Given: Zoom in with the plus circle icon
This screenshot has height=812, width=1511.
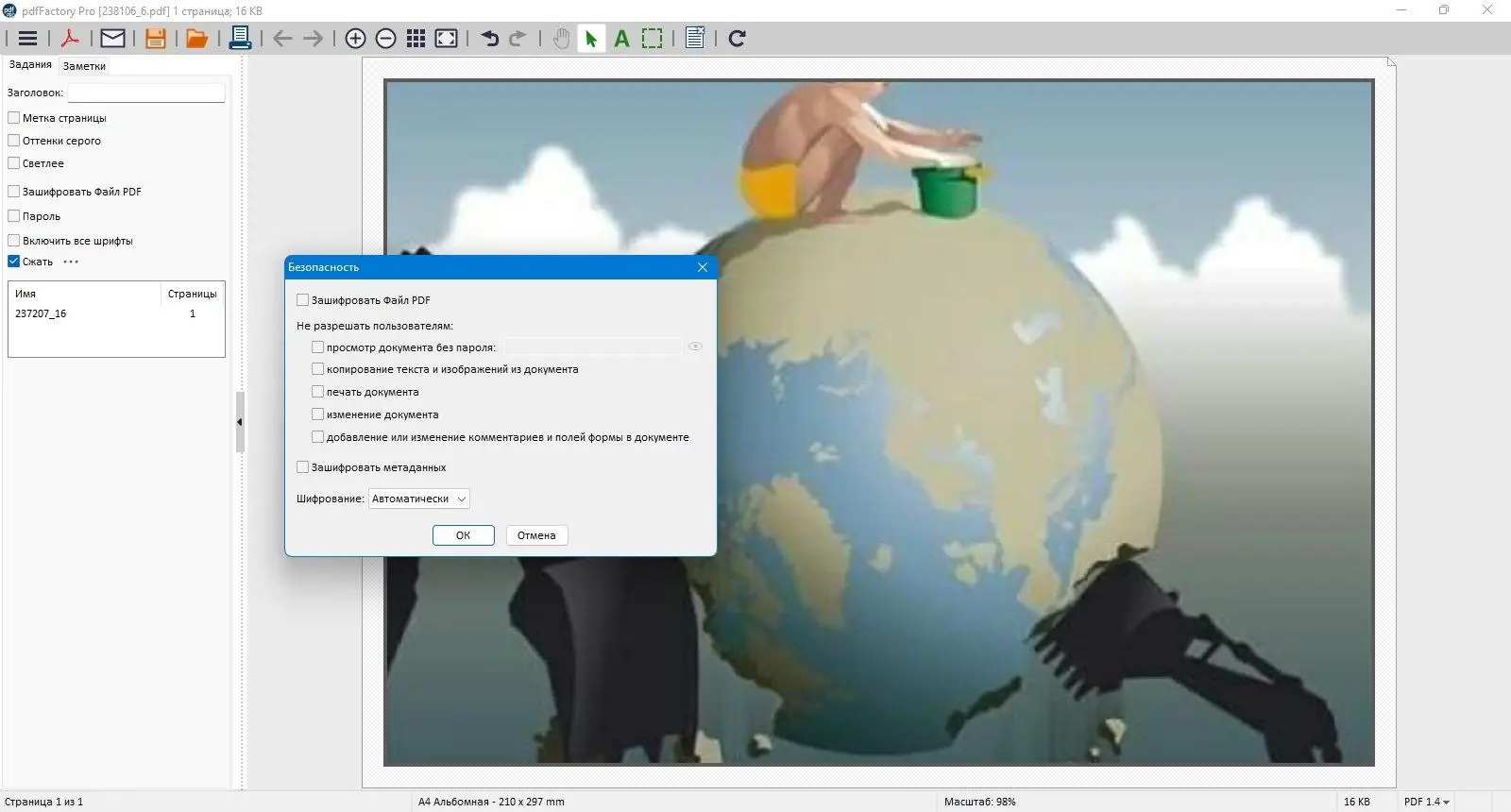Looking at the screenshot, I should click(x=355, y=39).
